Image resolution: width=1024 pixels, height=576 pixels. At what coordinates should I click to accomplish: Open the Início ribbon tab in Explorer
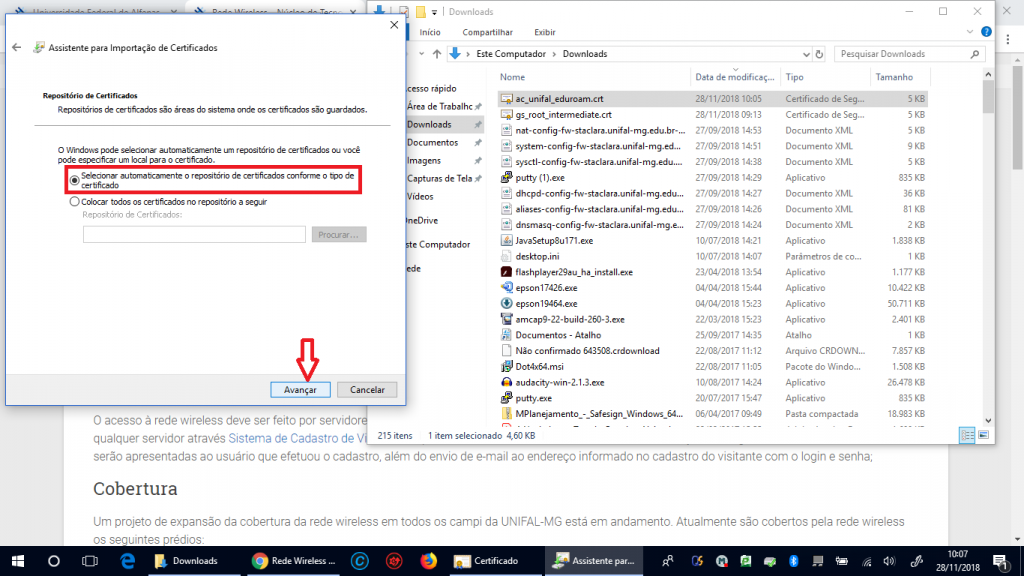(430, 32)
